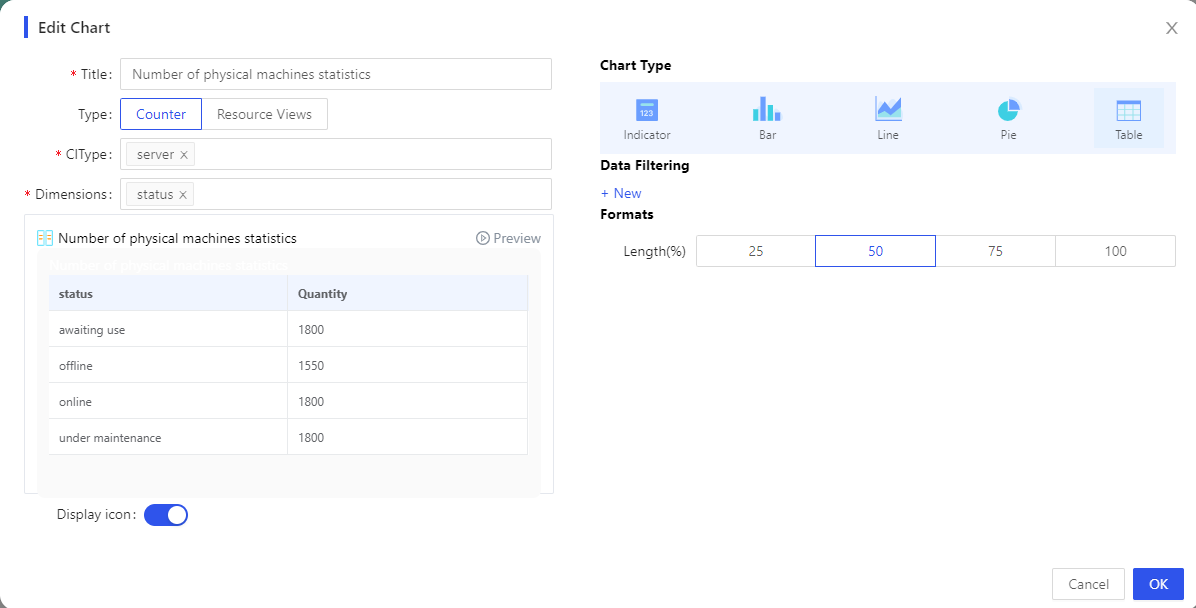Screen dimensions: 1196x608
Task: Toggle the Display icon switch
Action: coord(166,515)
